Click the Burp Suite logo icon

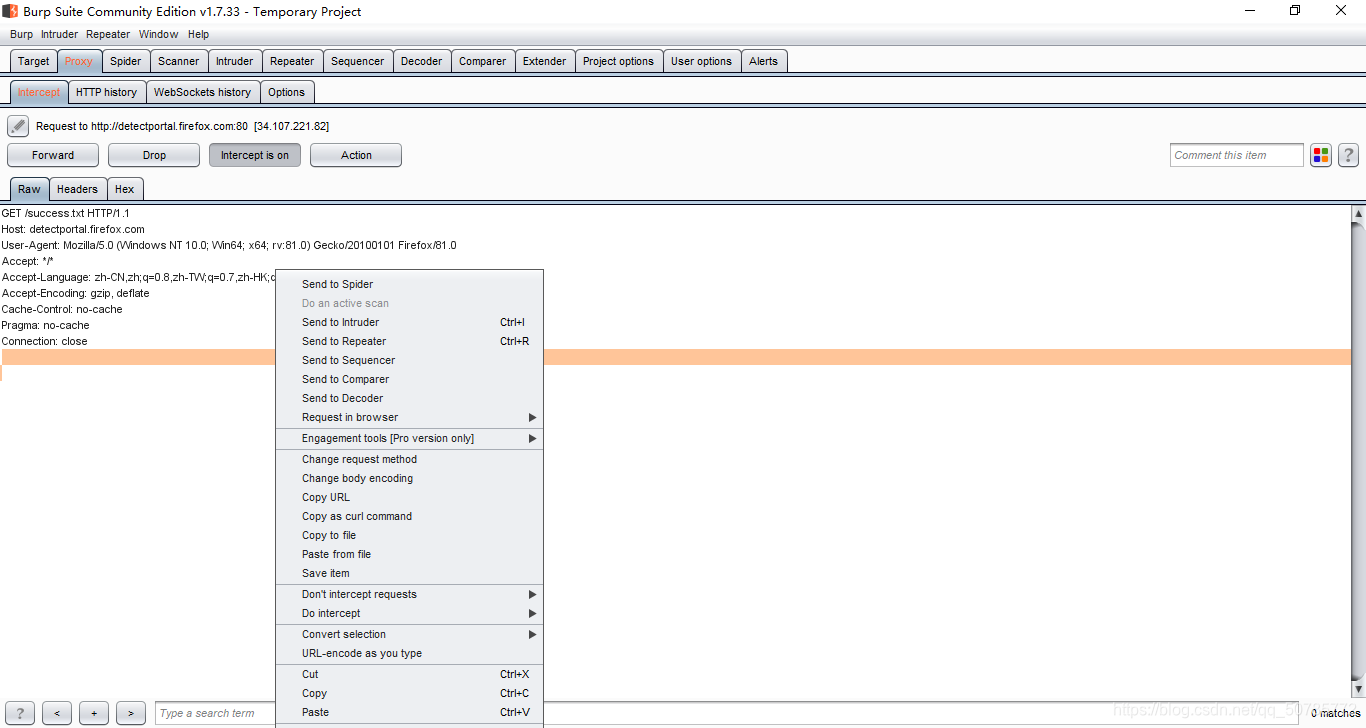tap(10, 11)
